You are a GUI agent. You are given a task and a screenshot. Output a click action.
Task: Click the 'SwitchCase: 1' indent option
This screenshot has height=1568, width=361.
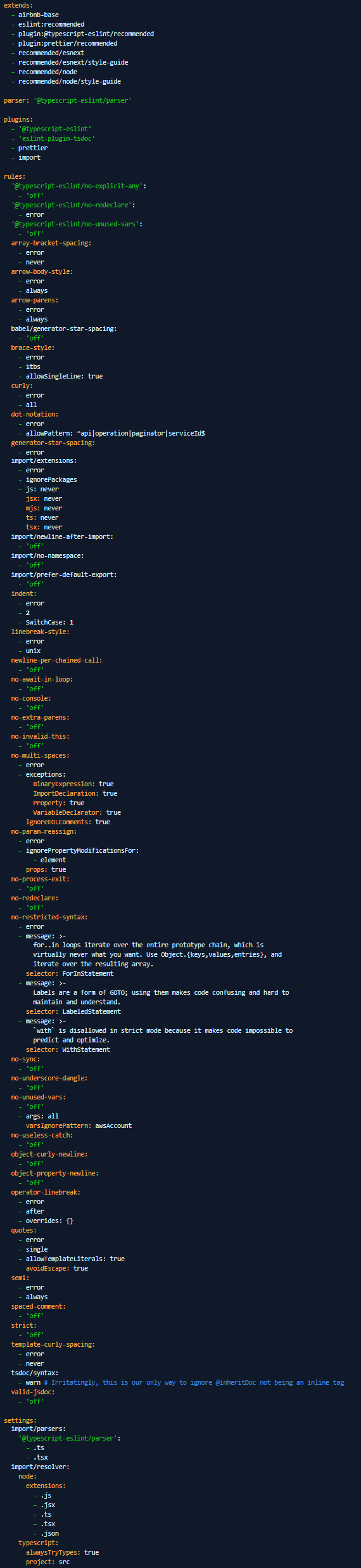(x=49, y=622)
